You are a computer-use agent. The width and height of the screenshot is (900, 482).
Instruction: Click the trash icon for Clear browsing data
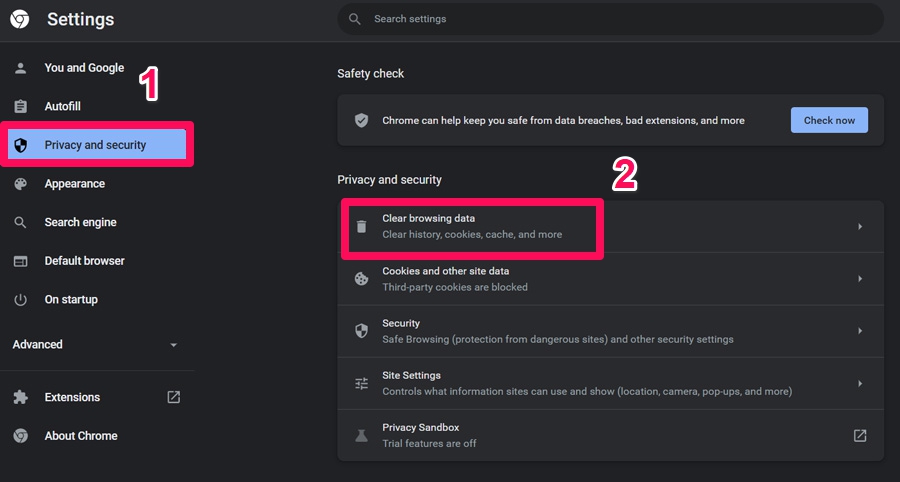pyautogui.click(x=362, y=227)
